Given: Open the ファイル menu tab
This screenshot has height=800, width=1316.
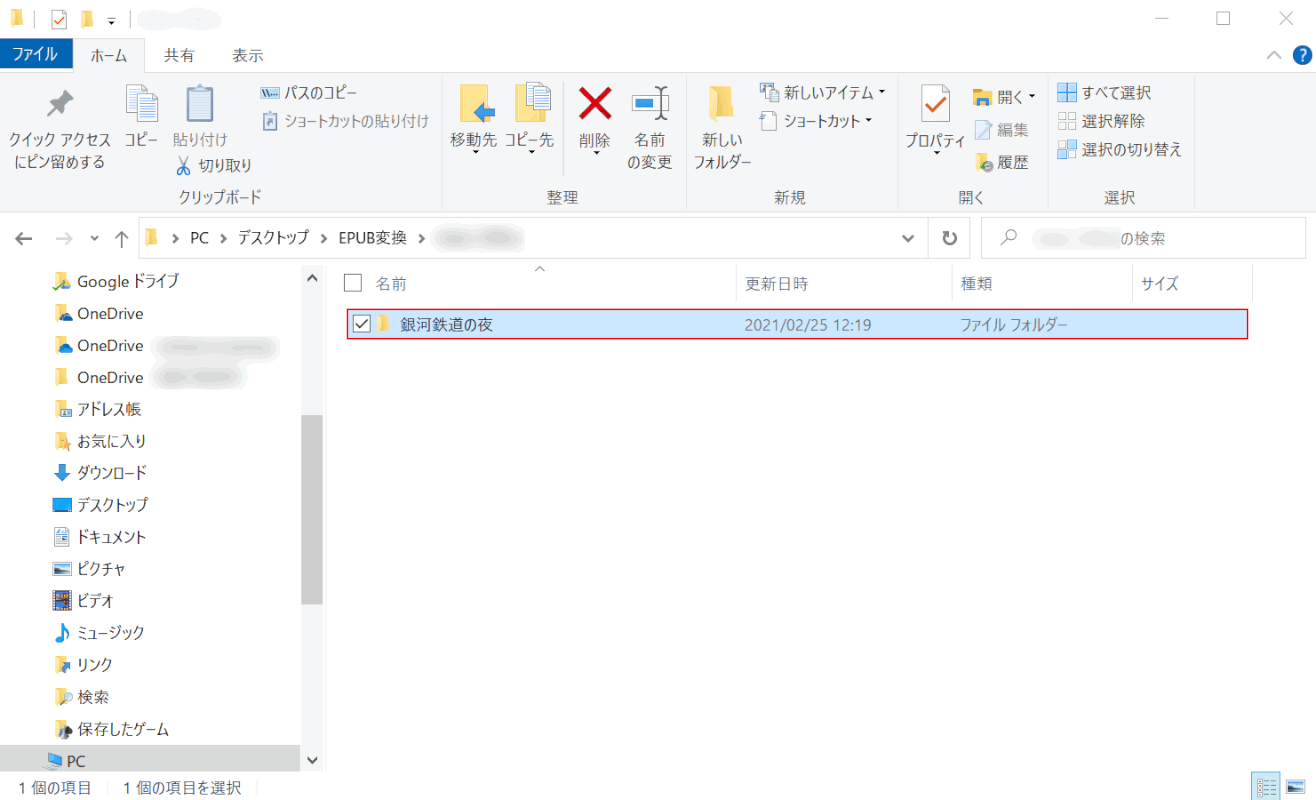Looking at the screenshot, I should coord(35,55).
